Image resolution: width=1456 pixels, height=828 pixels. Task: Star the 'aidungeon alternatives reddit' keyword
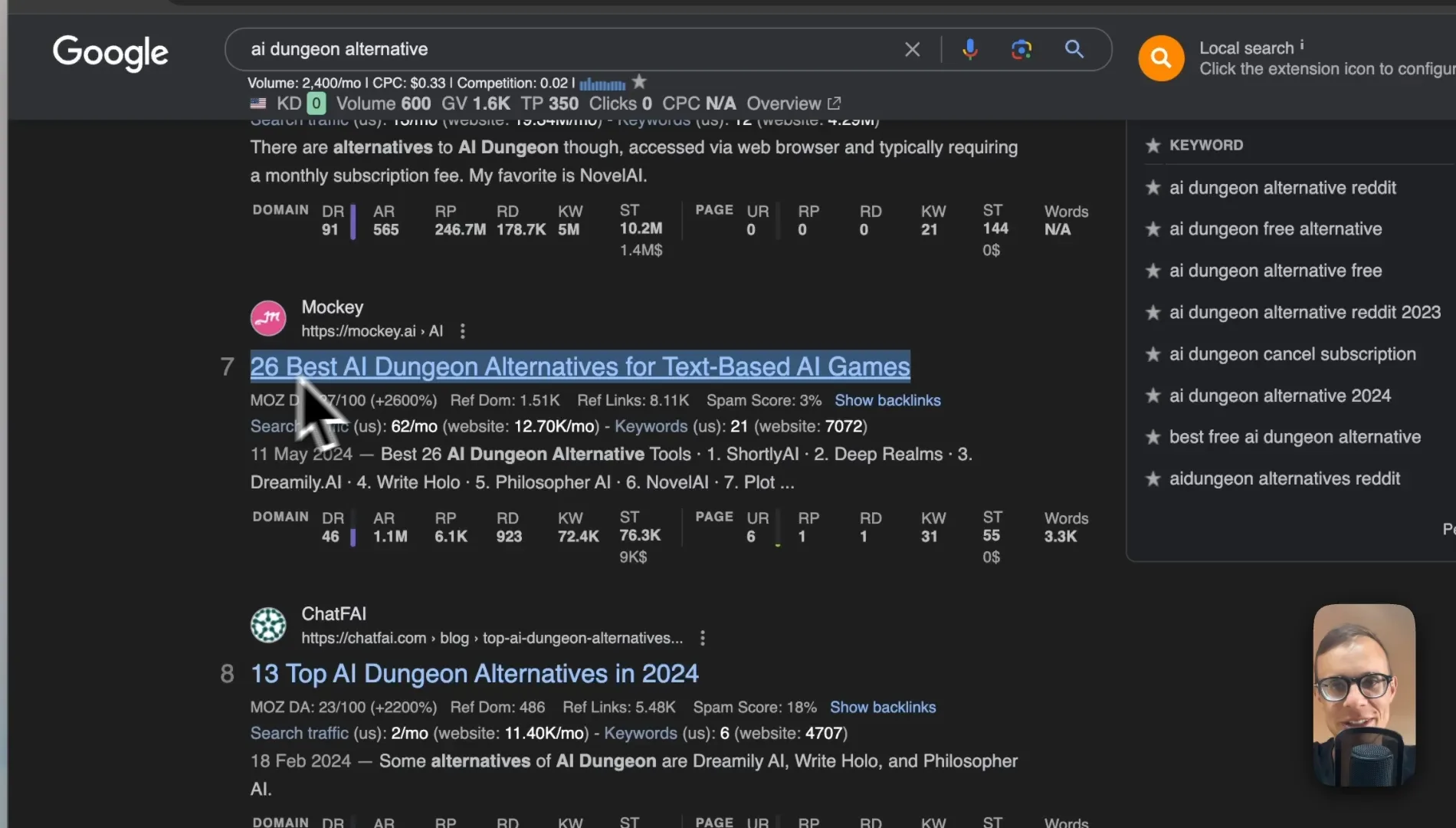[1153, 479]
